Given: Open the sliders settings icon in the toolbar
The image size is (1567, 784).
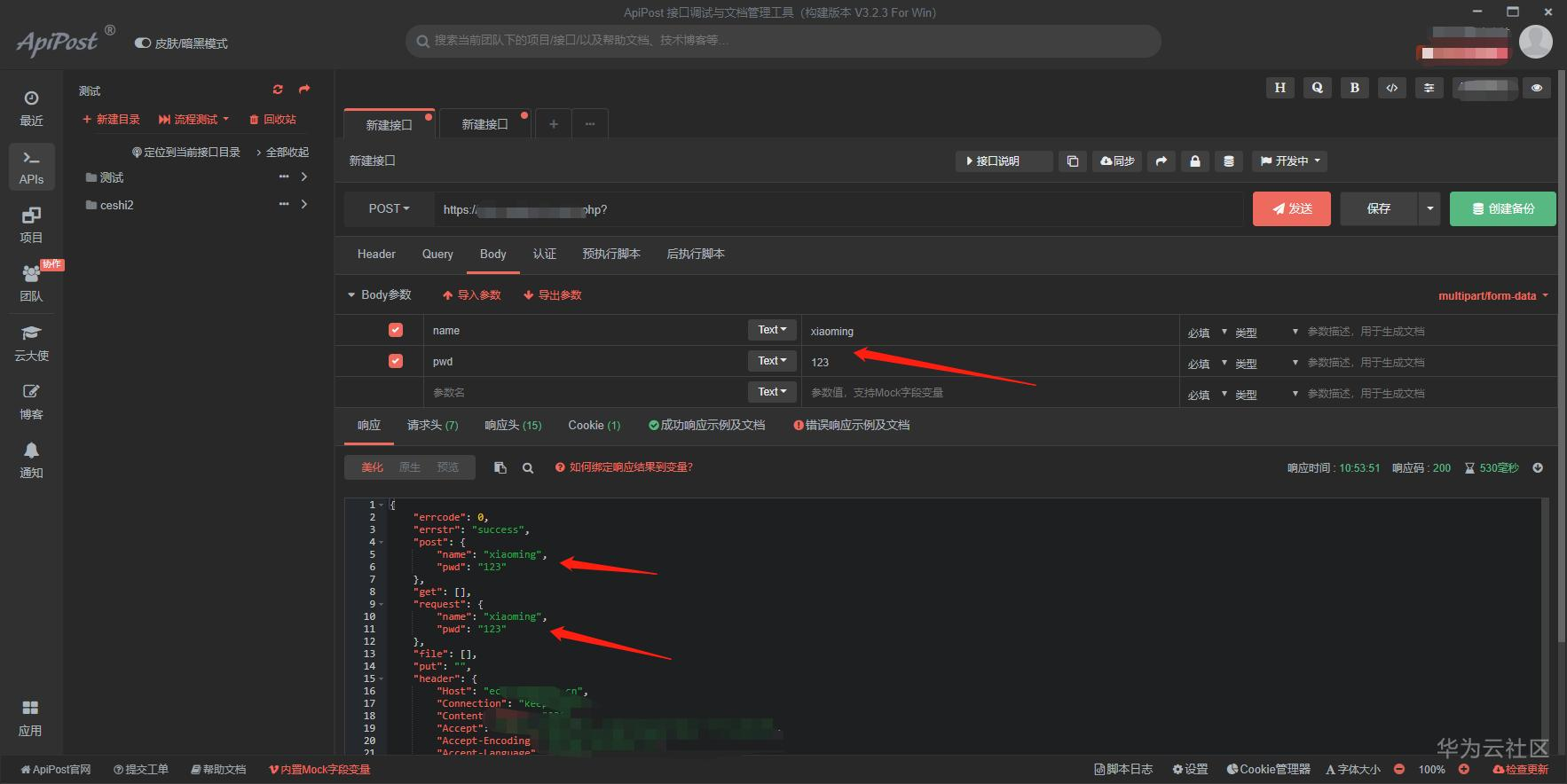Looking at the screenshot, I should (1429, 88).
